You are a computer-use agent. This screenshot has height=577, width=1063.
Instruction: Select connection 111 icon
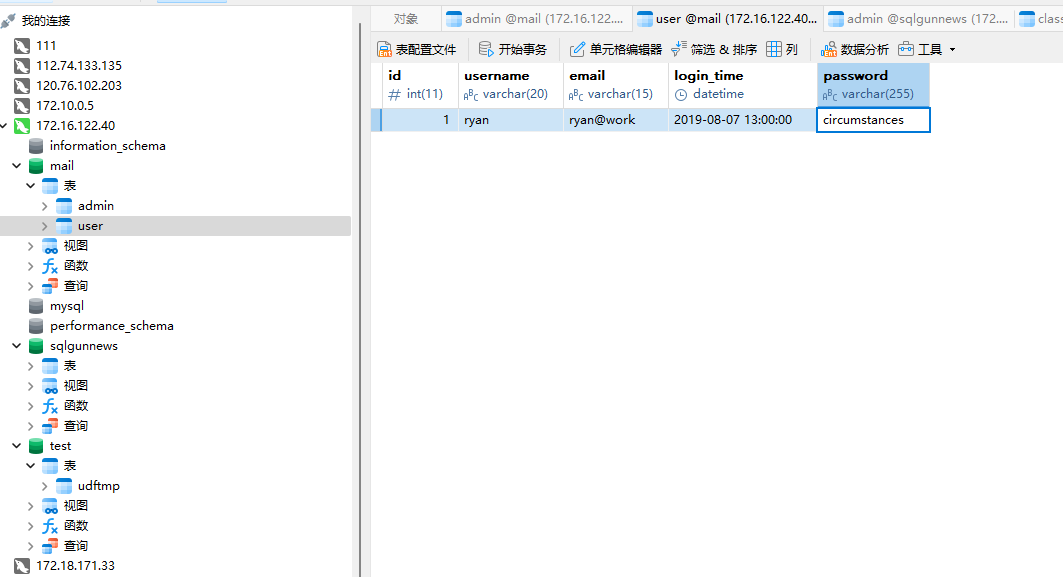(x=22, y=45)
